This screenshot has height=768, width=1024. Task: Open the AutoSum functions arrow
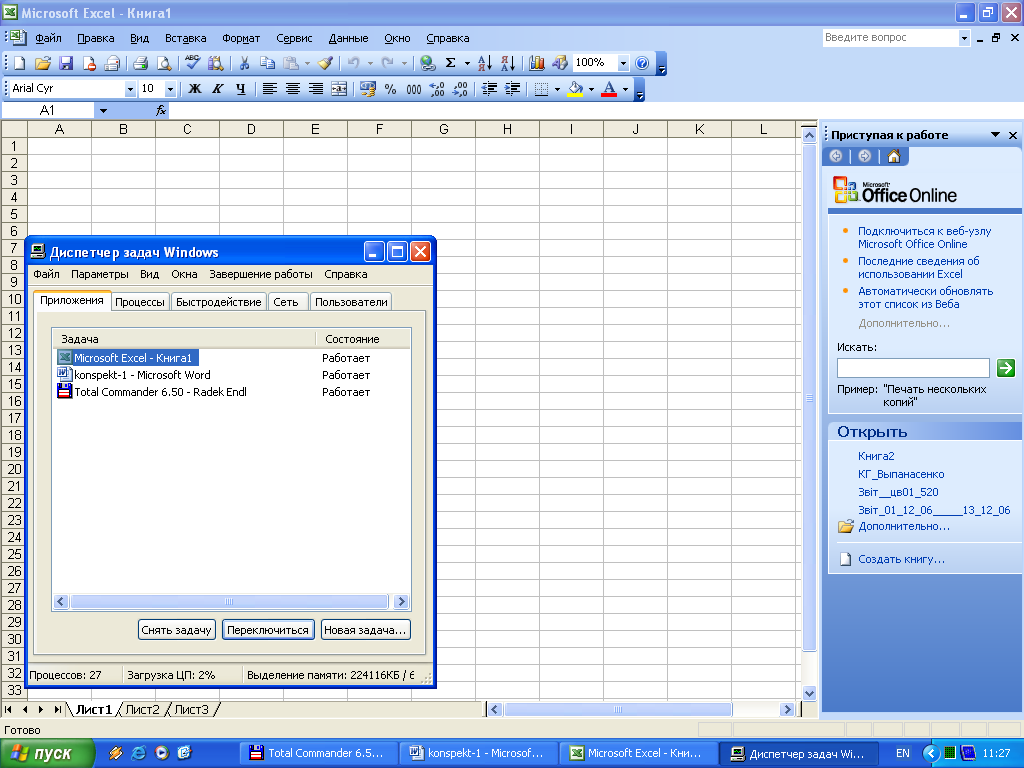point(467,63)
